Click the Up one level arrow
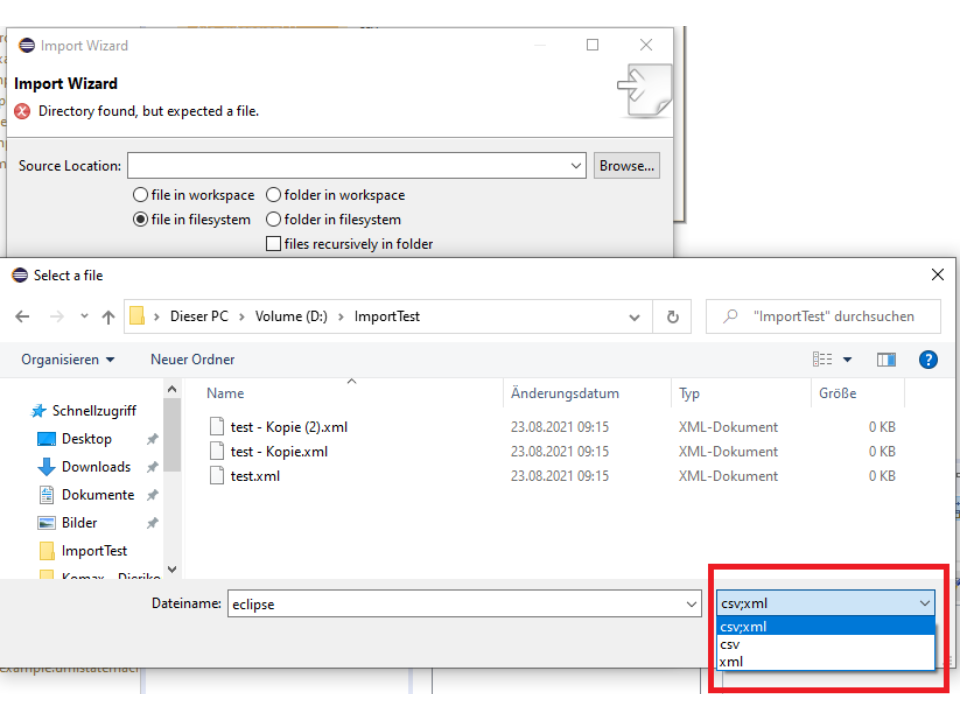This screenshot has width=960, height=720. [x=108, y=317]
